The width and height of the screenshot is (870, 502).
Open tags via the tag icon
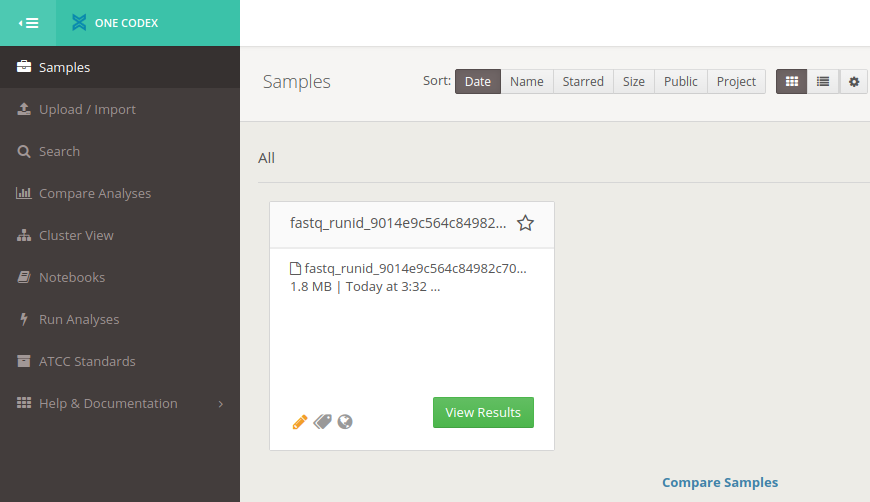point(322,422)
